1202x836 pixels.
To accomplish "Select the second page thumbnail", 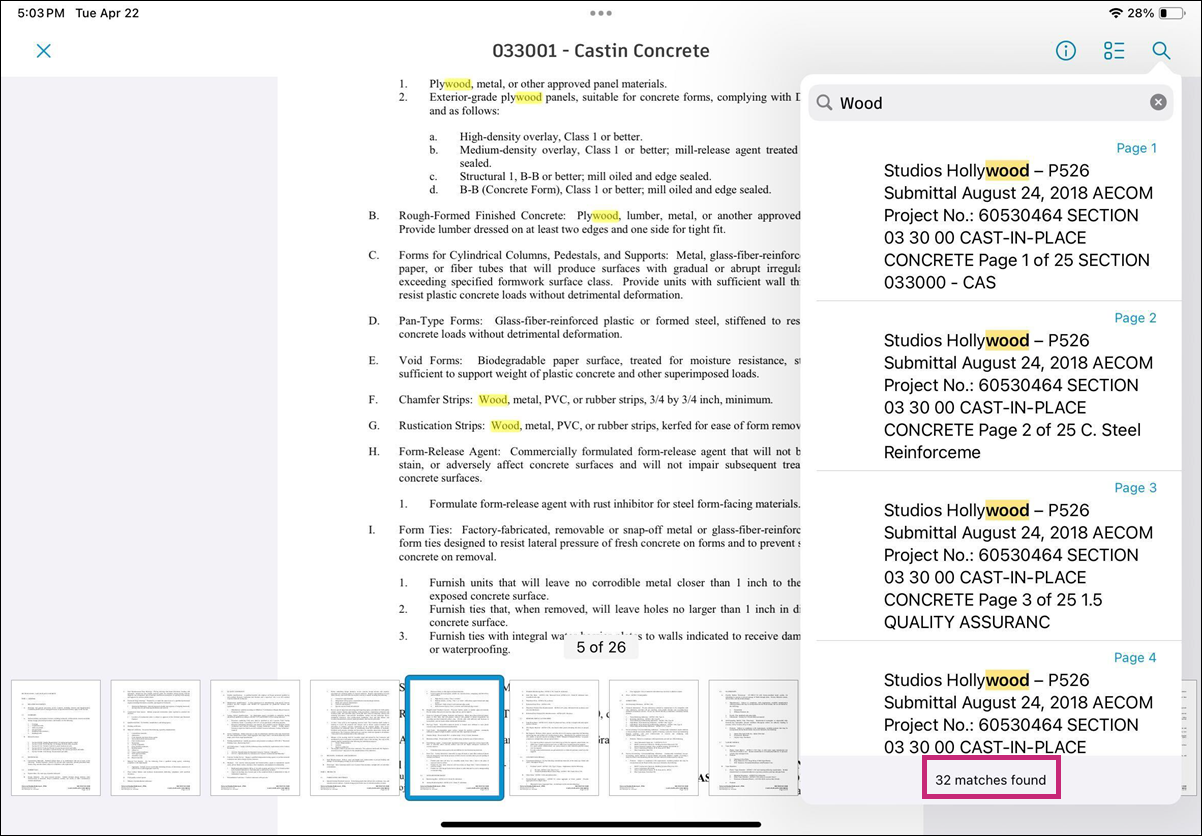I will coord(155,738).
